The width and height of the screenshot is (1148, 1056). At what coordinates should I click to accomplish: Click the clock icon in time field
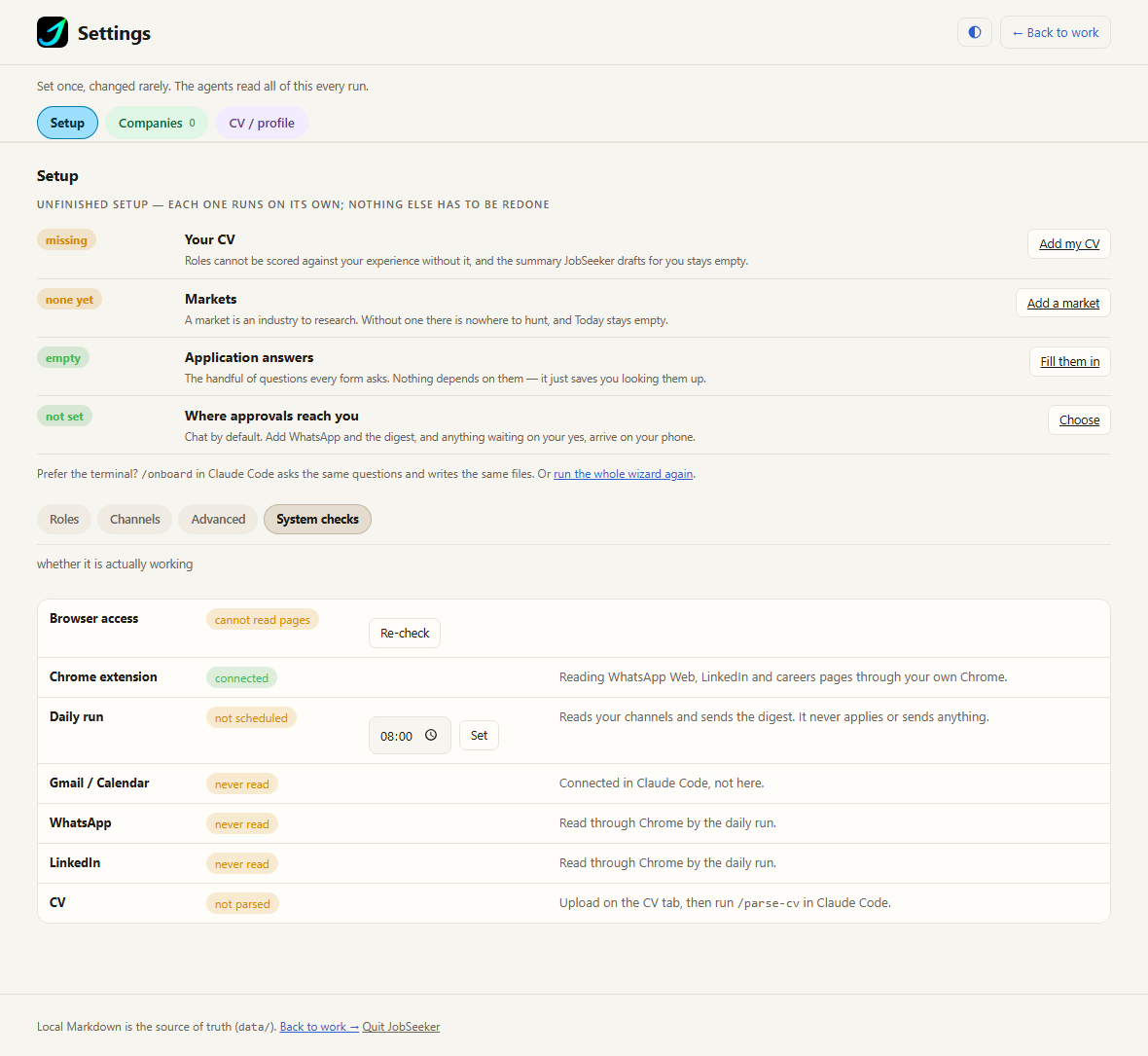[430, 735]
